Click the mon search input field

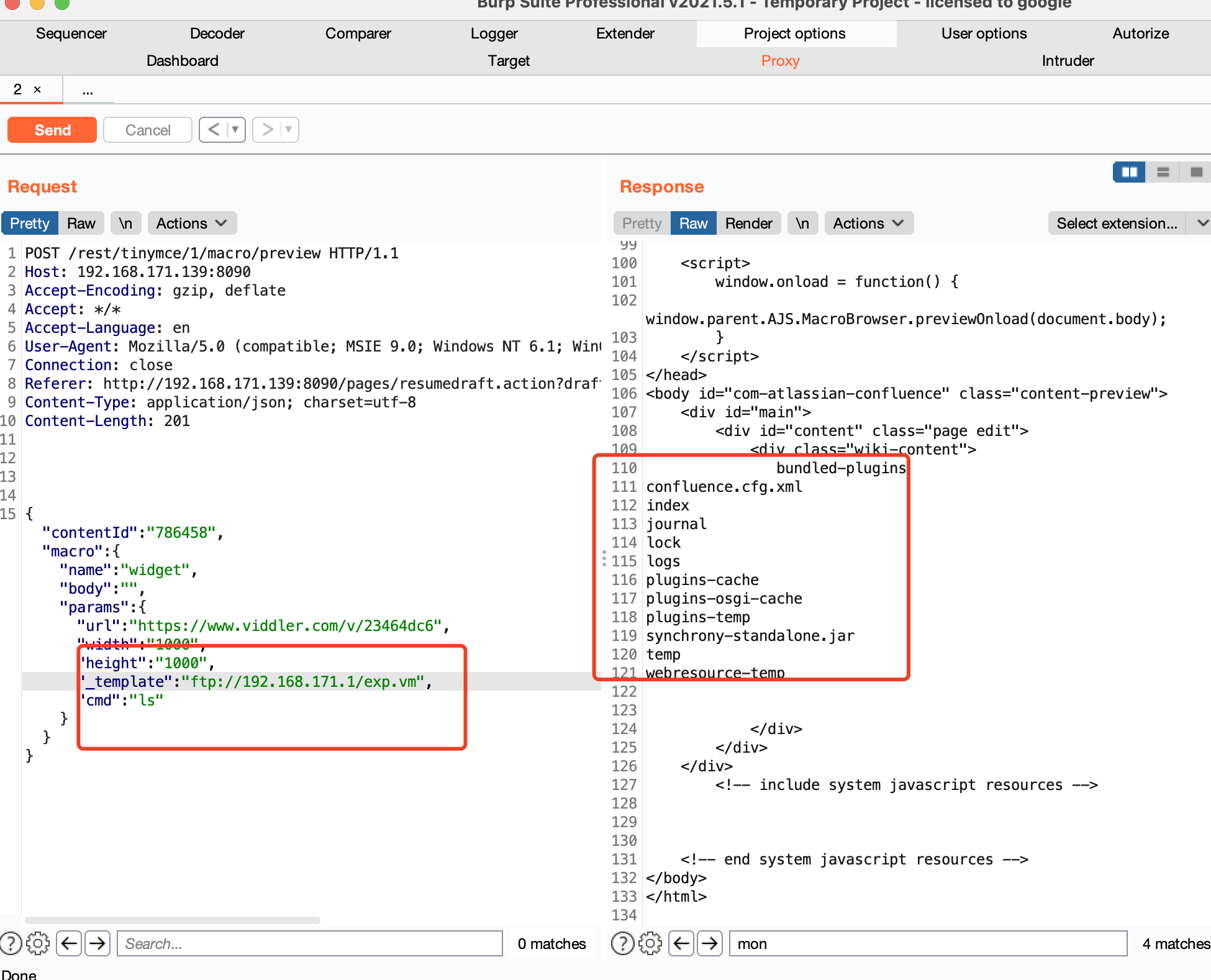point(928,943)
